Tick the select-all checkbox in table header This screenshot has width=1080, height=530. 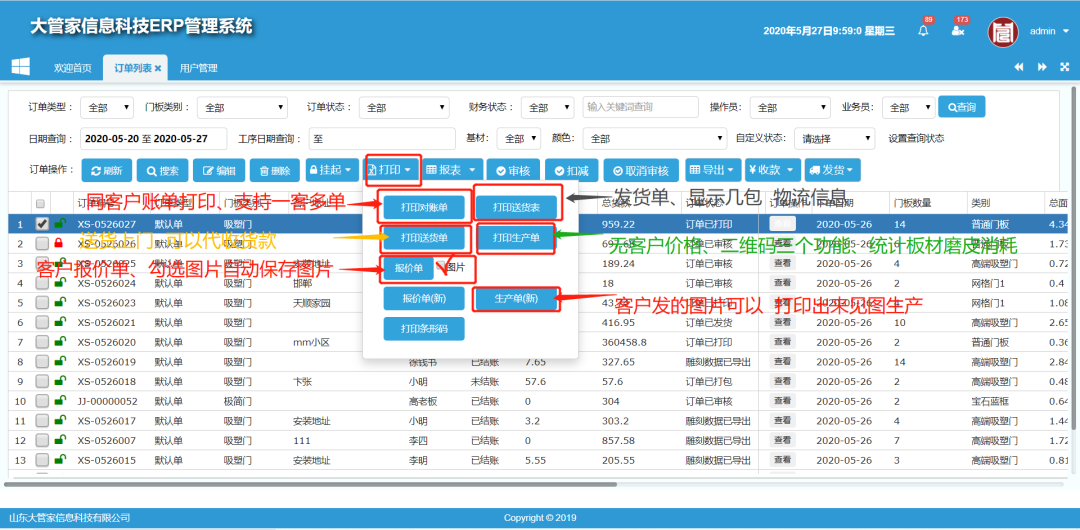pyautogui.click(x=40, y=203)
